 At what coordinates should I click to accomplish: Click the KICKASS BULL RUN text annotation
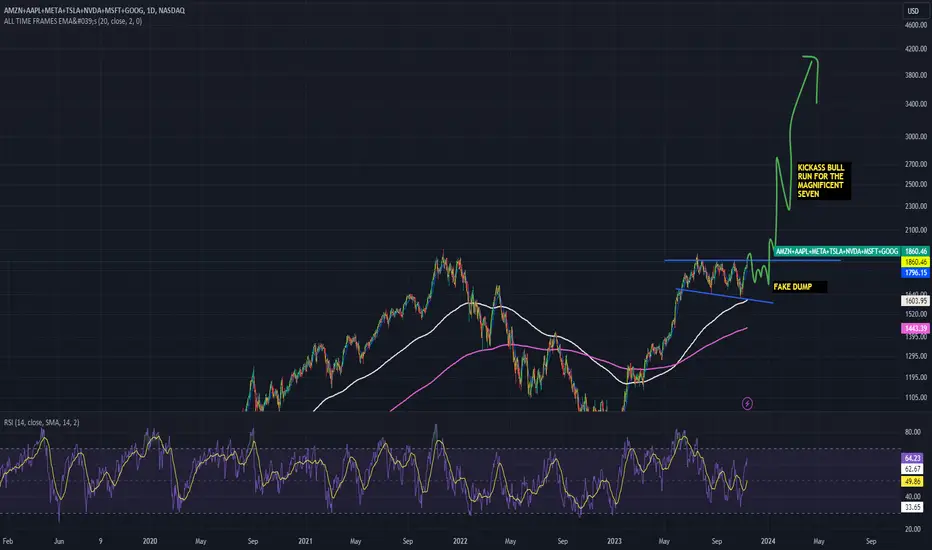824,181
